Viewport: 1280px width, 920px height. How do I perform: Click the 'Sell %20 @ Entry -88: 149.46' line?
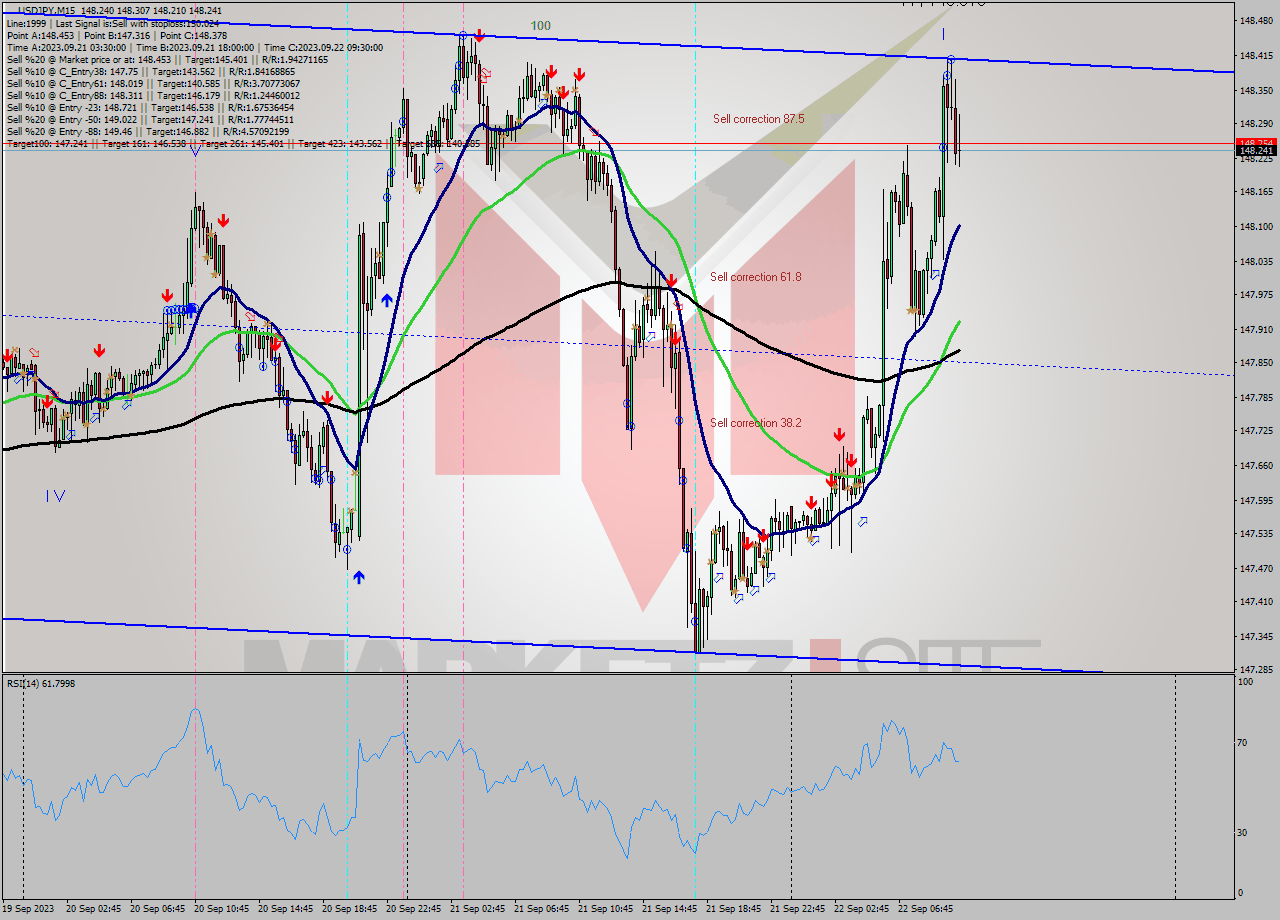[148, 131]
